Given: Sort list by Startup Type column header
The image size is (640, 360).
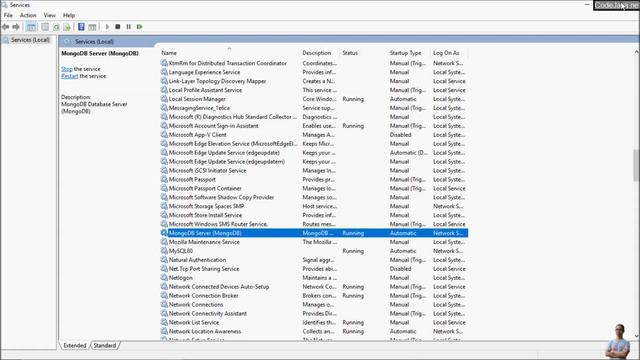Looking at the screenshot, I should [405, 53].
